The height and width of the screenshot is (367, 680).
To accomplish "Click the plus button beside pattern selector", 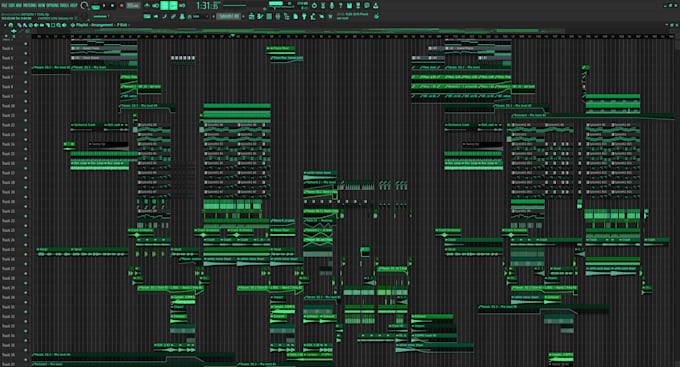I will 243,16.
